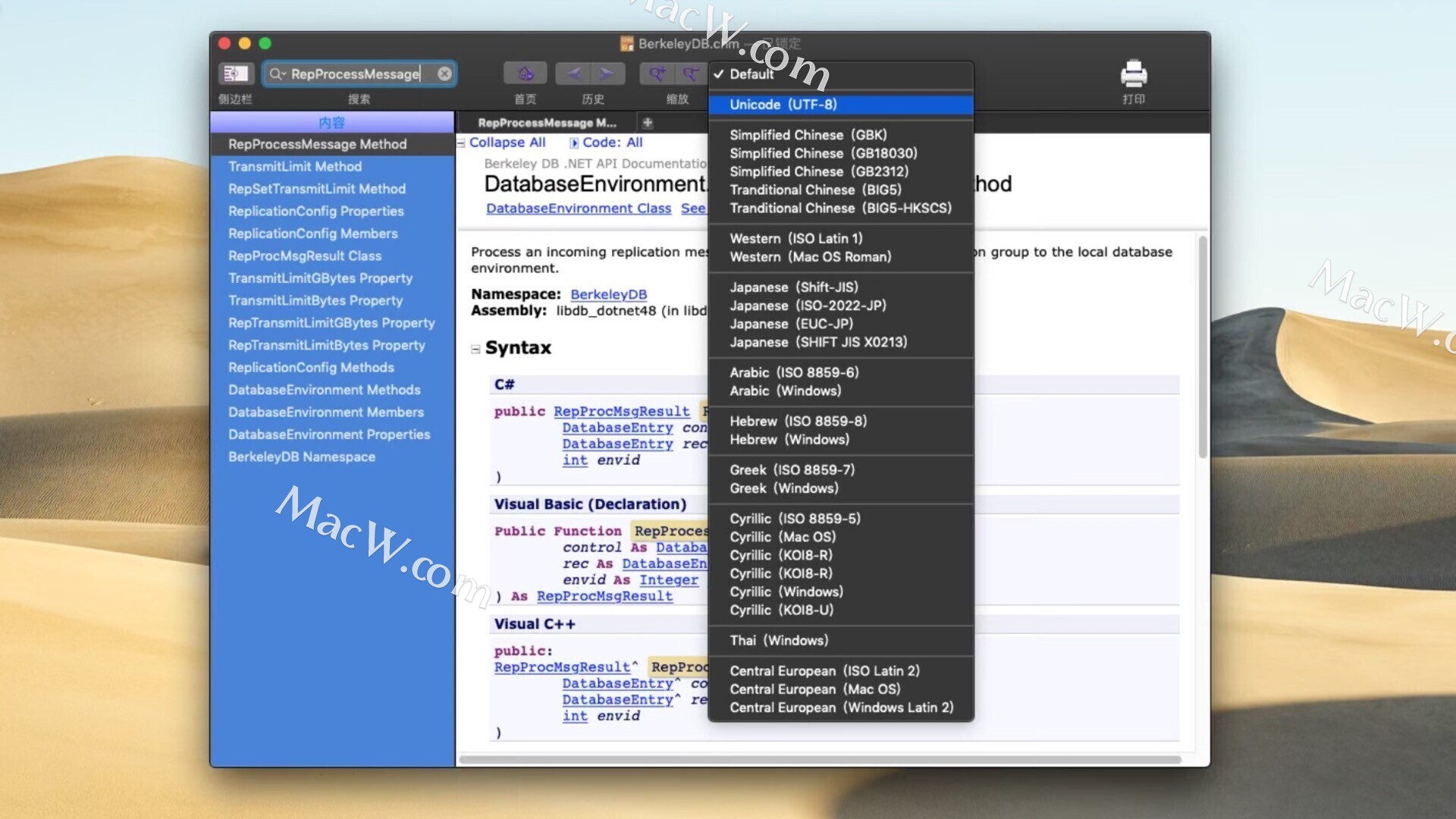Click the vertical scrollbar of content
The width and height of the screenshot is (1456, 819).
point(1203,347)
